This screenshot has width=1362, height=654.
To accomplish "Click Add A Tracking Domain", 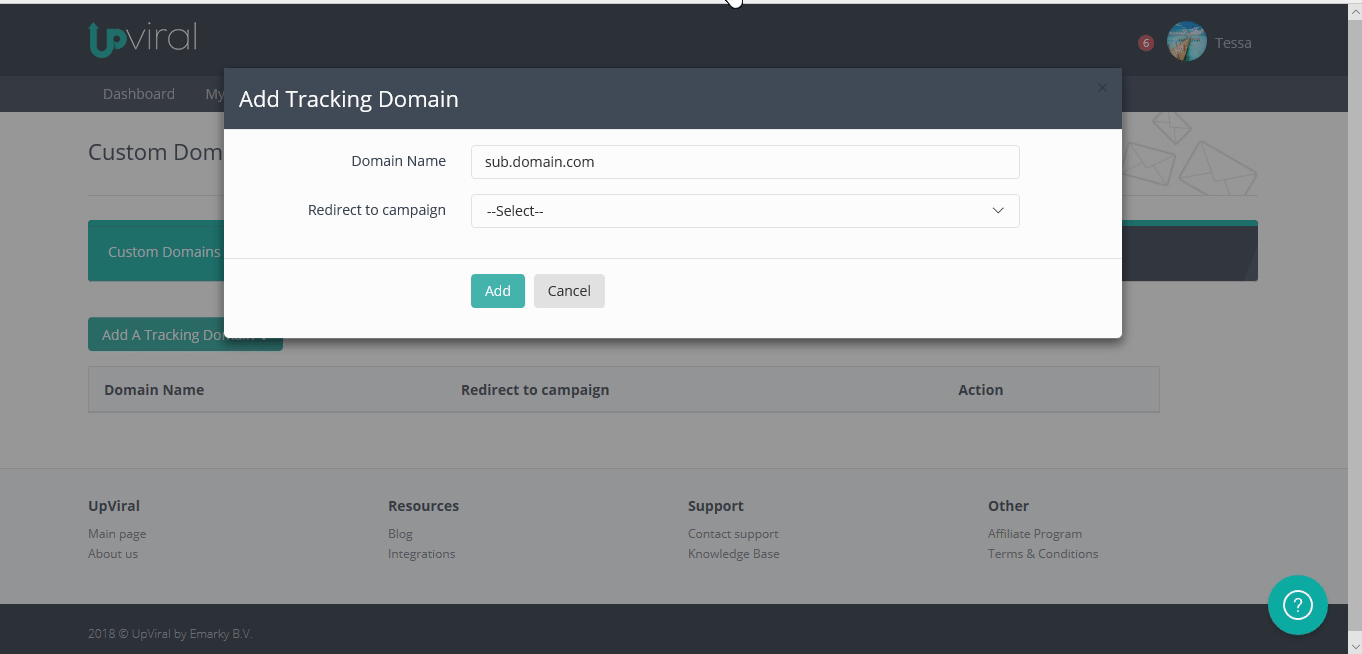I will [x=185, y=333].
